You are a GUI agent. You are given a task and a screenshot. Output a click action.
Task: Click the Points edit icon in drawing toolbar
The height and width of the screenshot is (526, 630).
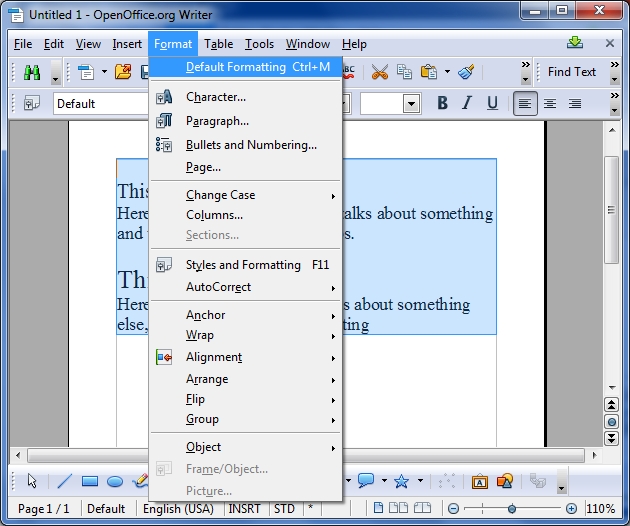tap(447, 481)
